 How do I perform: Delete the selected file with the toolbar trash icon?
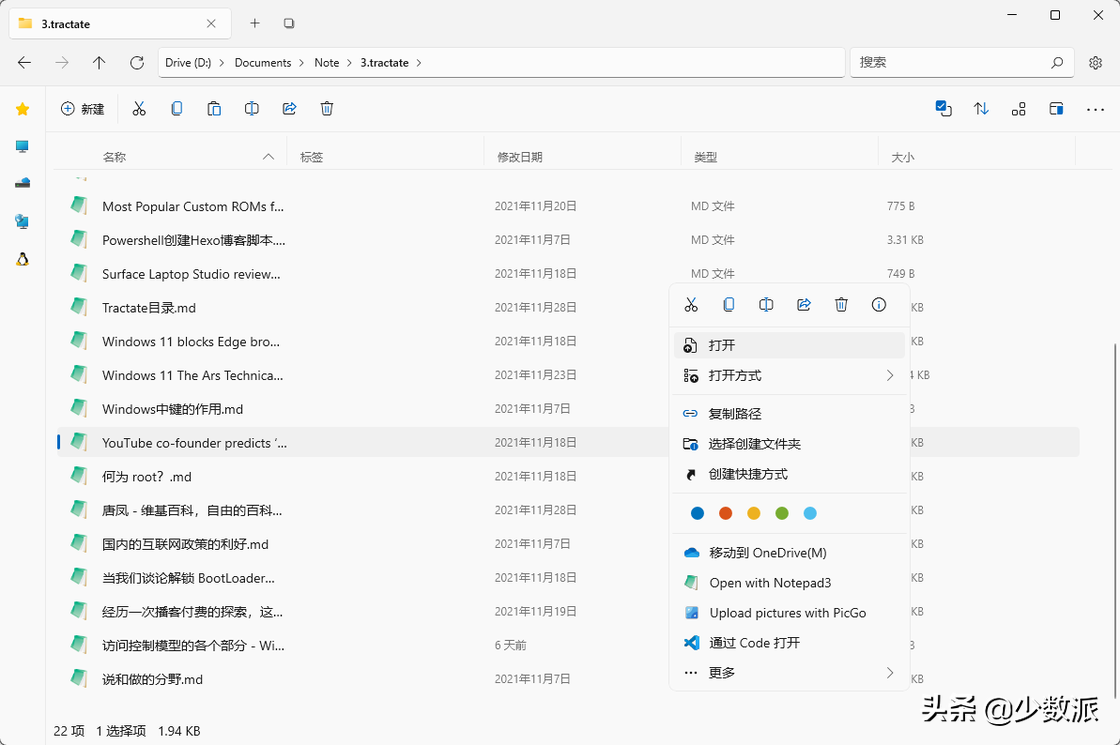(327, 108)
